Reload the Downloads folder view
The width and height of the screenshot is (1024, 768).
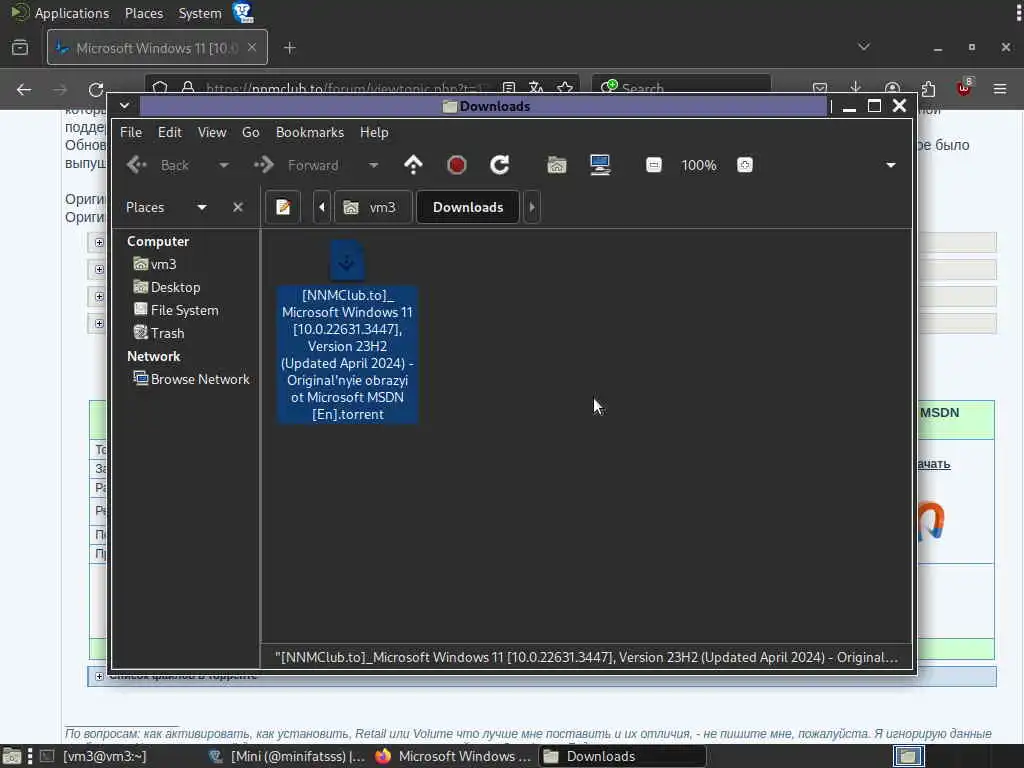pyautogui.click(x=500, y=165)
